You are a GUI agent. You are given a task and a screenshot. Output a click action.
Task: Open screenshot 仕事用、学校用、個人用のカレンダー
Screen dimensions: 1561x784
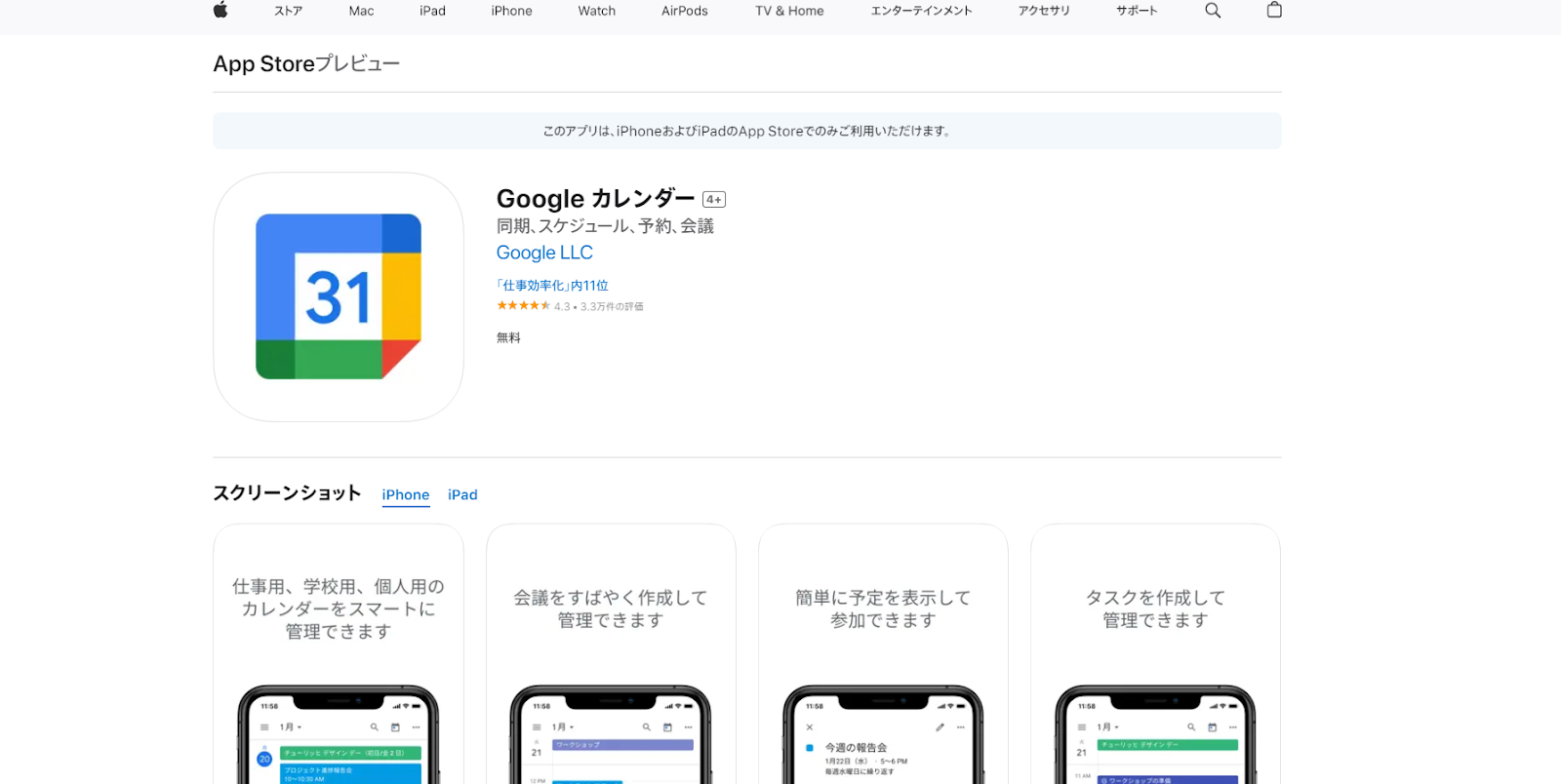pos(339,654)
